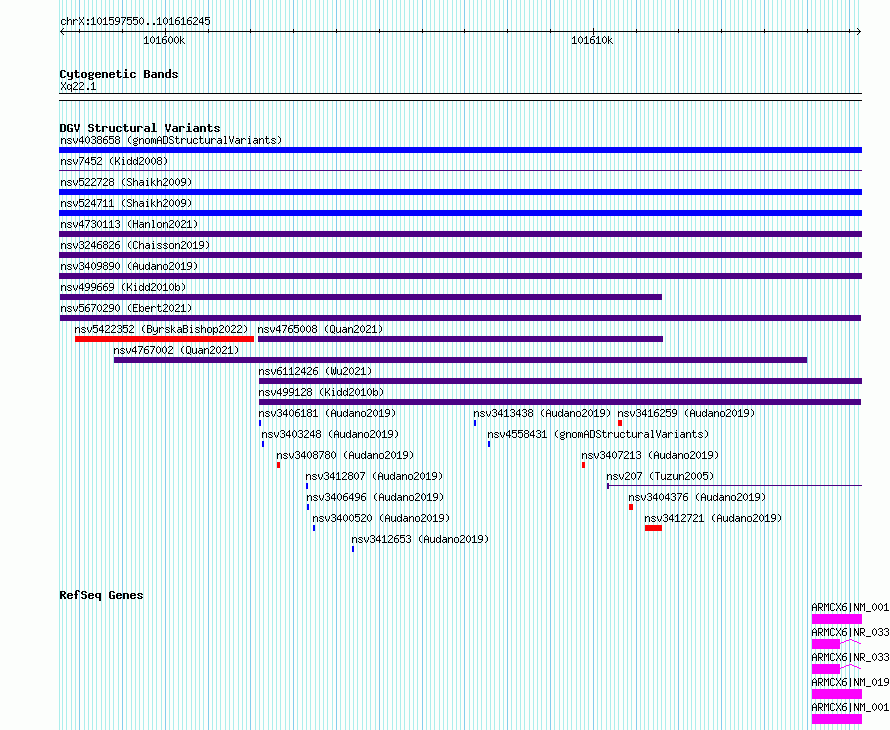Click purple bar under nsv4767002
The height and width of the screenshot is (730, 890).
(x=460, y=360)
